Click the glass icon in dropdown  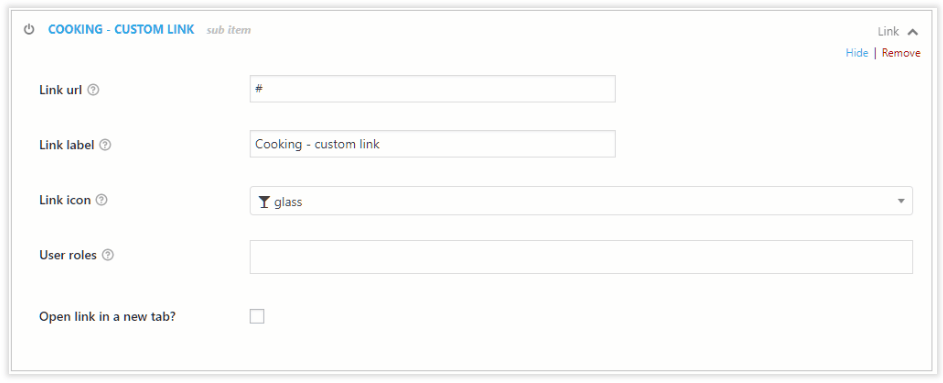[x=264, y=202]
